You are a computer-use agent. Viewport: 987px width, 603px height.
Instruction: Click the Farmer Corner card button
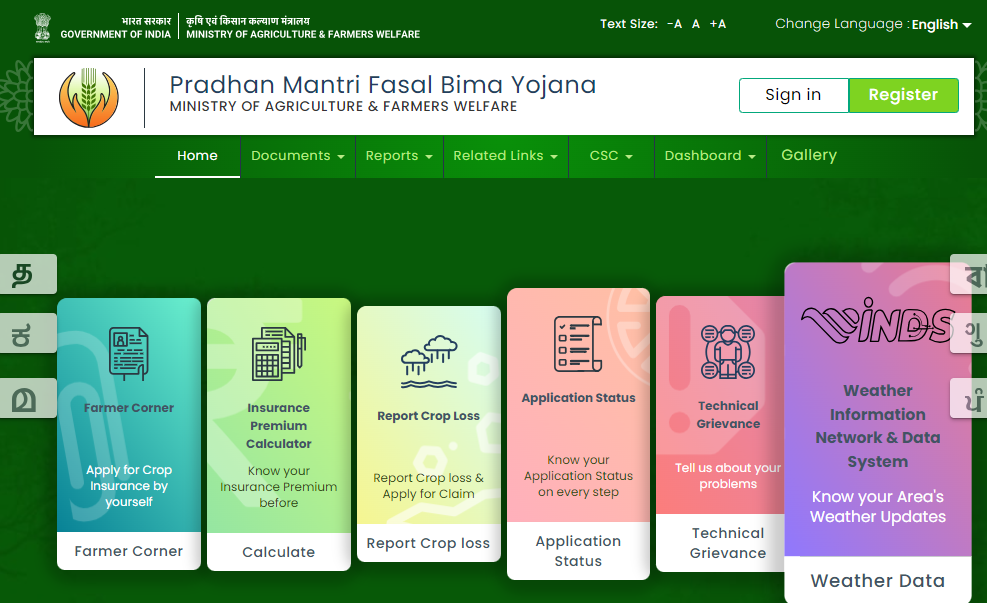(x=129, y=551)
